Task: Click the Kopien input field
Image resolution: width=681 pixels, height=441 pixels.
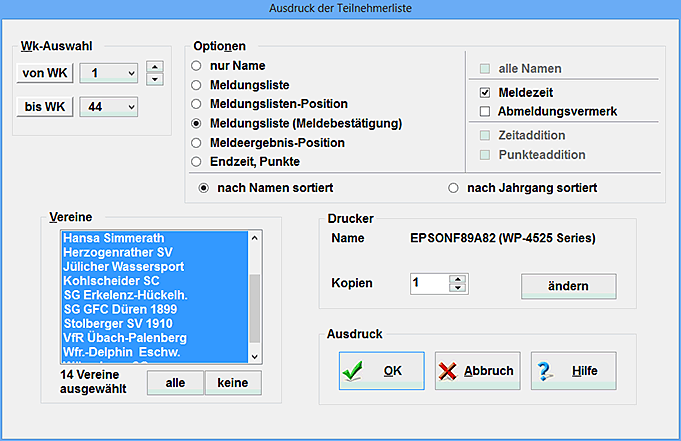Action: [430, 284]
